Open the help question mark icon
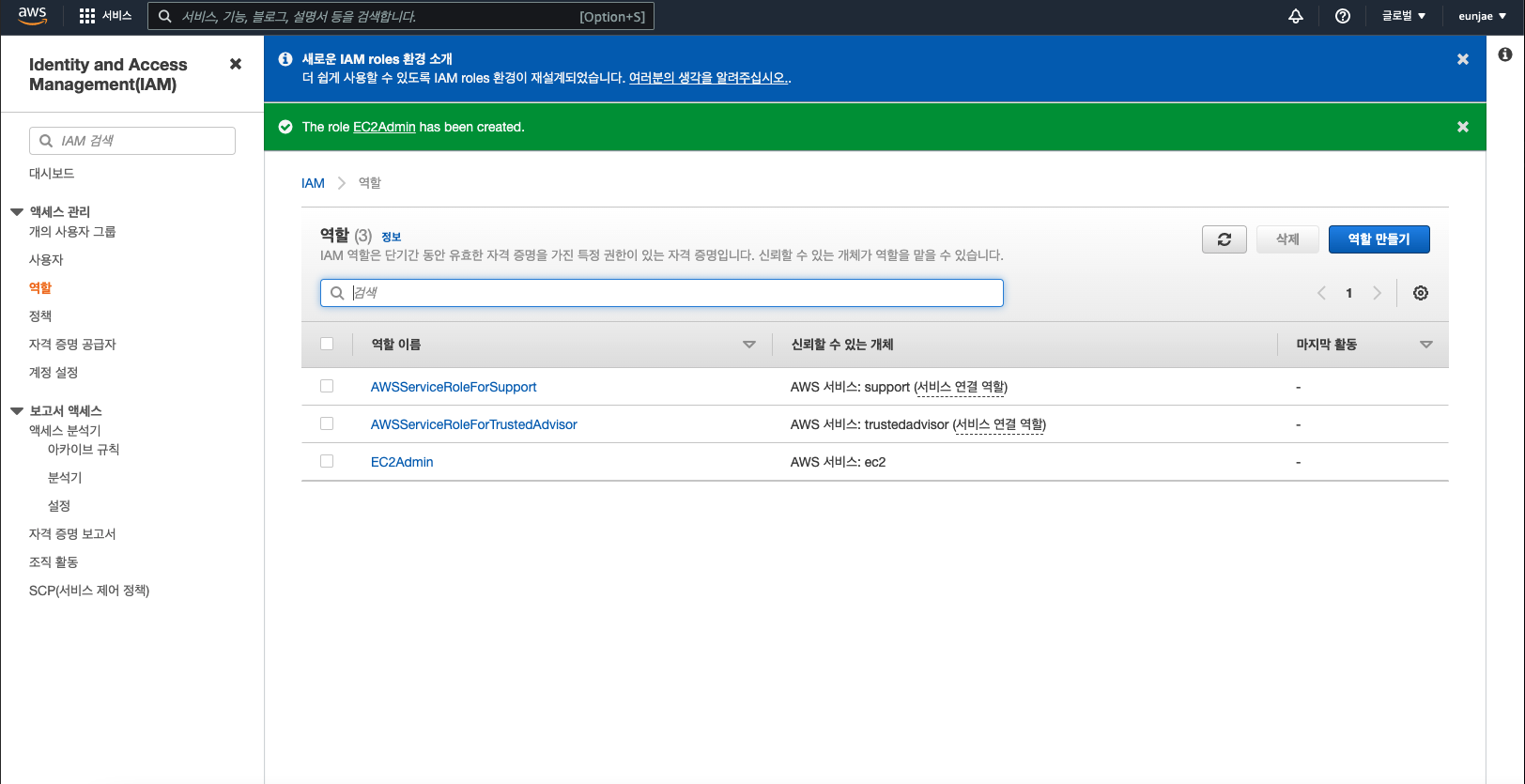This screenshot has height=784, width=1525. [1343, 16]
